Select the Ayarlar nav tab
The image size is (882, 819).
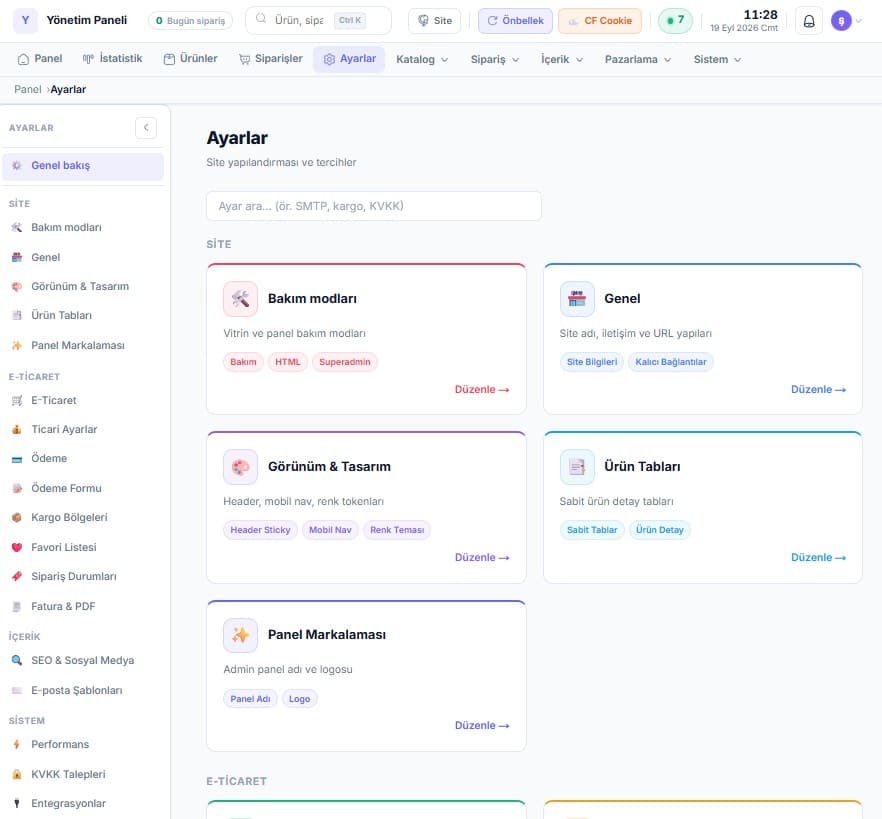click(349, 59)
